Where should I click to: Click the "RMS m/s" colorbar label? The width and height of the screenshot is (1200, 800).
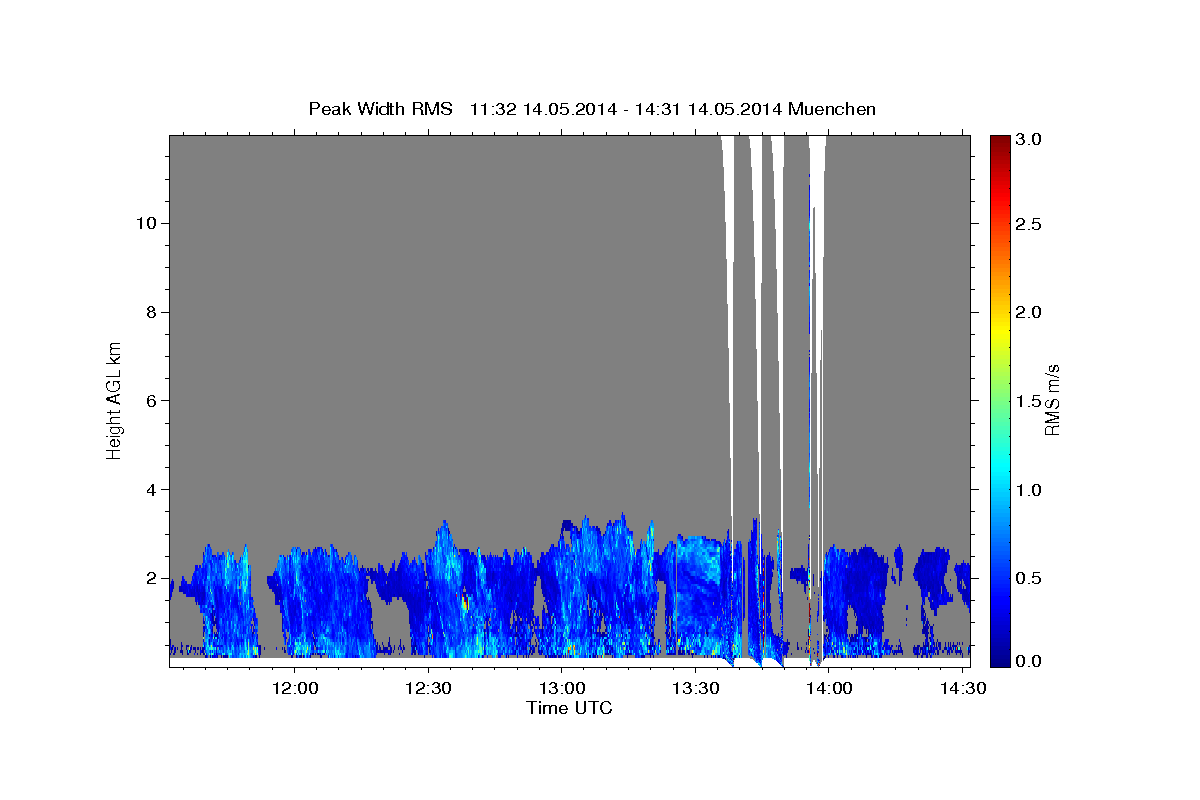1052,400
